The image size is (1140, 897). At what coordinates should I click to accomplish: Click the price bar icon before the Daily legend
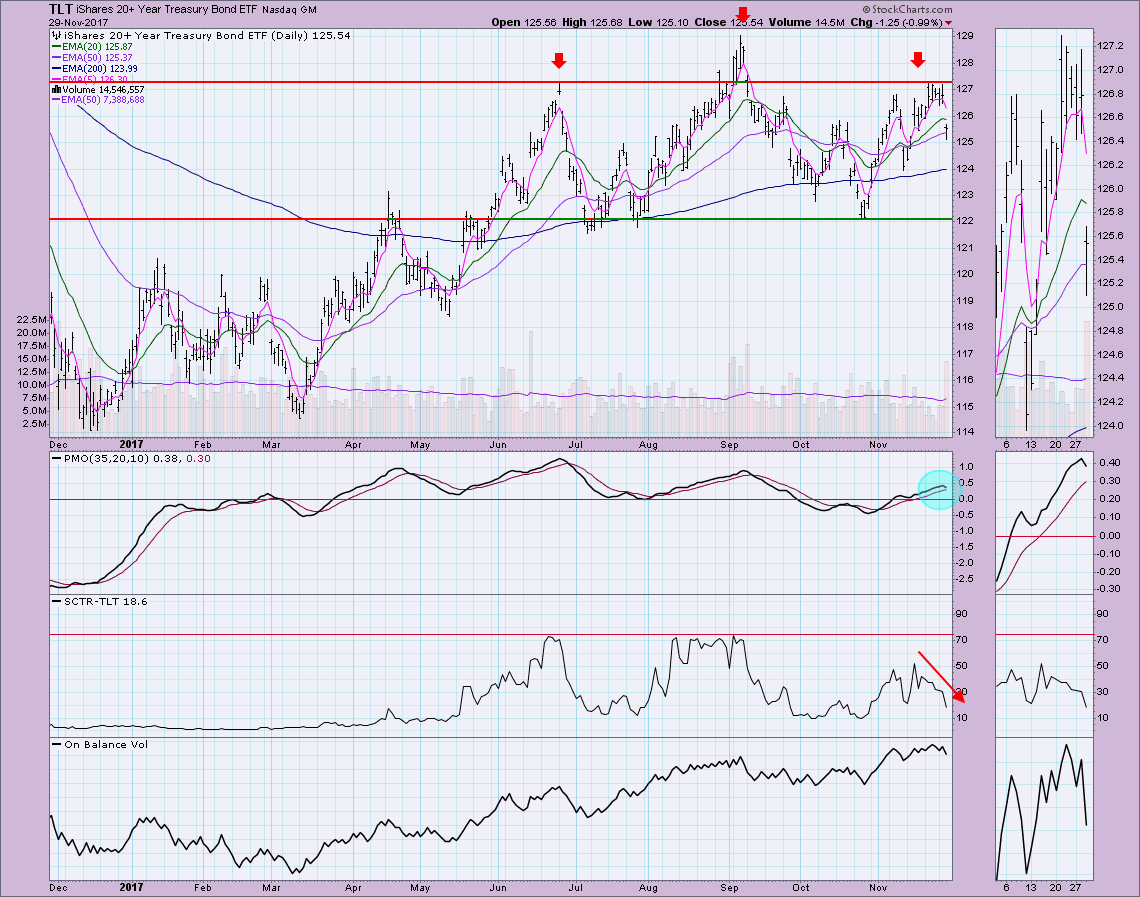tap(56, 35)
